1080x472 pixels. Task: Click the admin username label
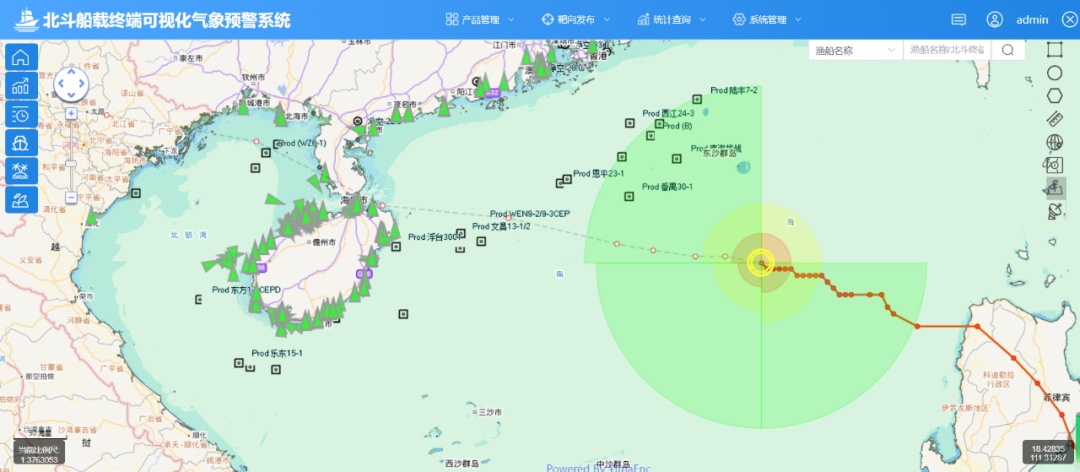[1032, 20]
